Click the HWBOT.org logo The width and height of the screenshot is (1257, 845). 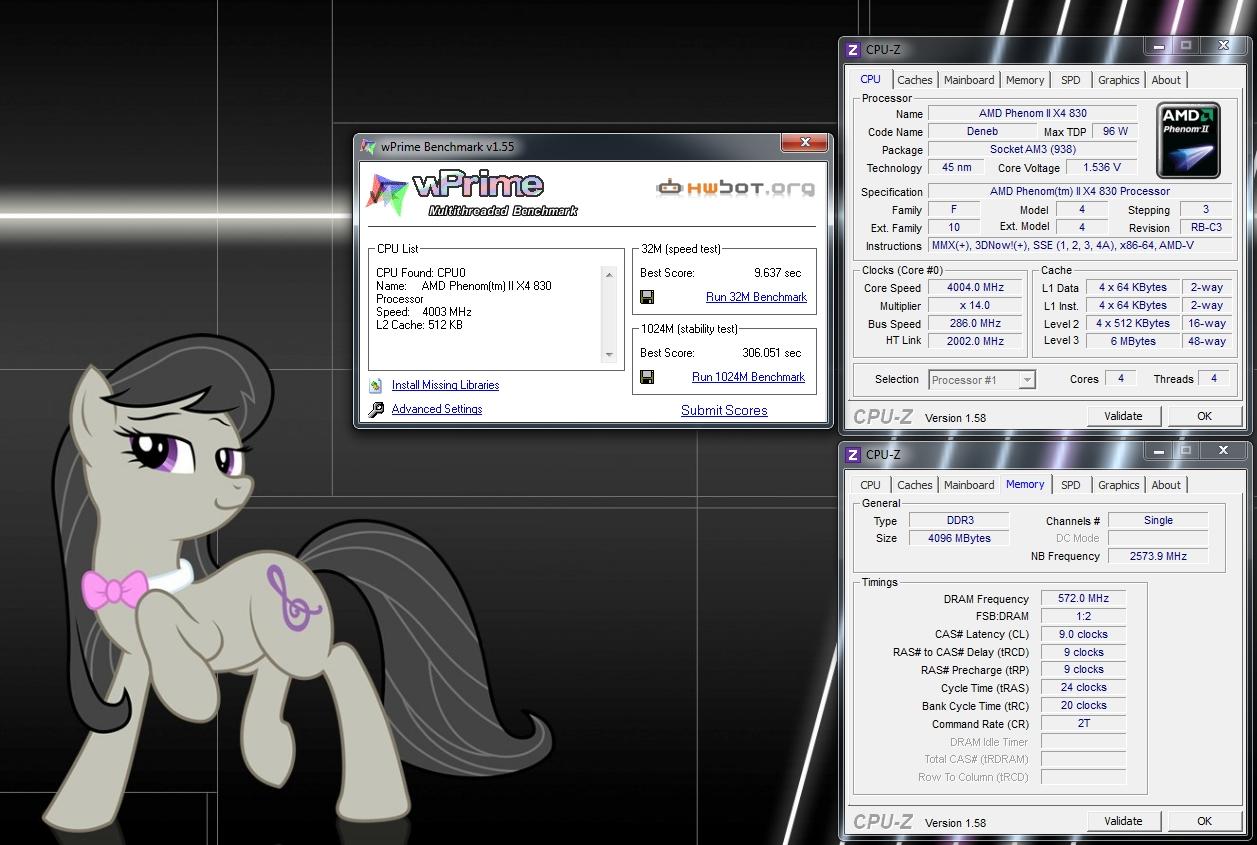735,187
